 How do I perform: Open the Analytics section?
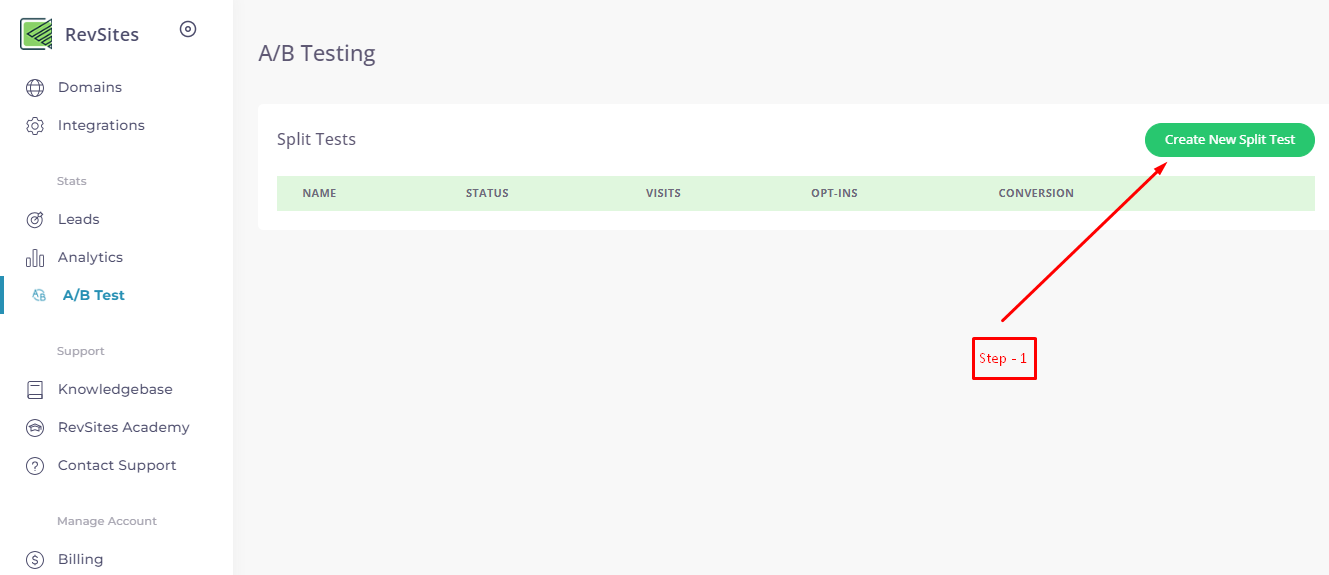pos(90,258)
